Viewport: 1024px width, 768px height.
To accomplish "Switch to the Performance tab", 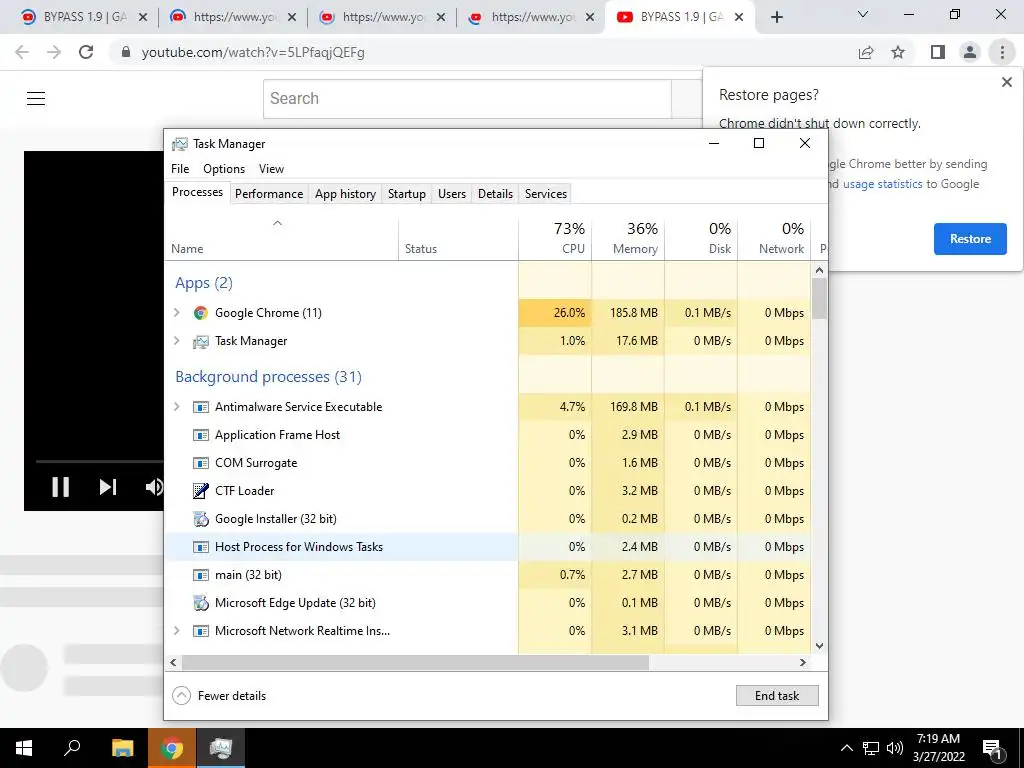I will pyautogui.click(x=269, y=194).
